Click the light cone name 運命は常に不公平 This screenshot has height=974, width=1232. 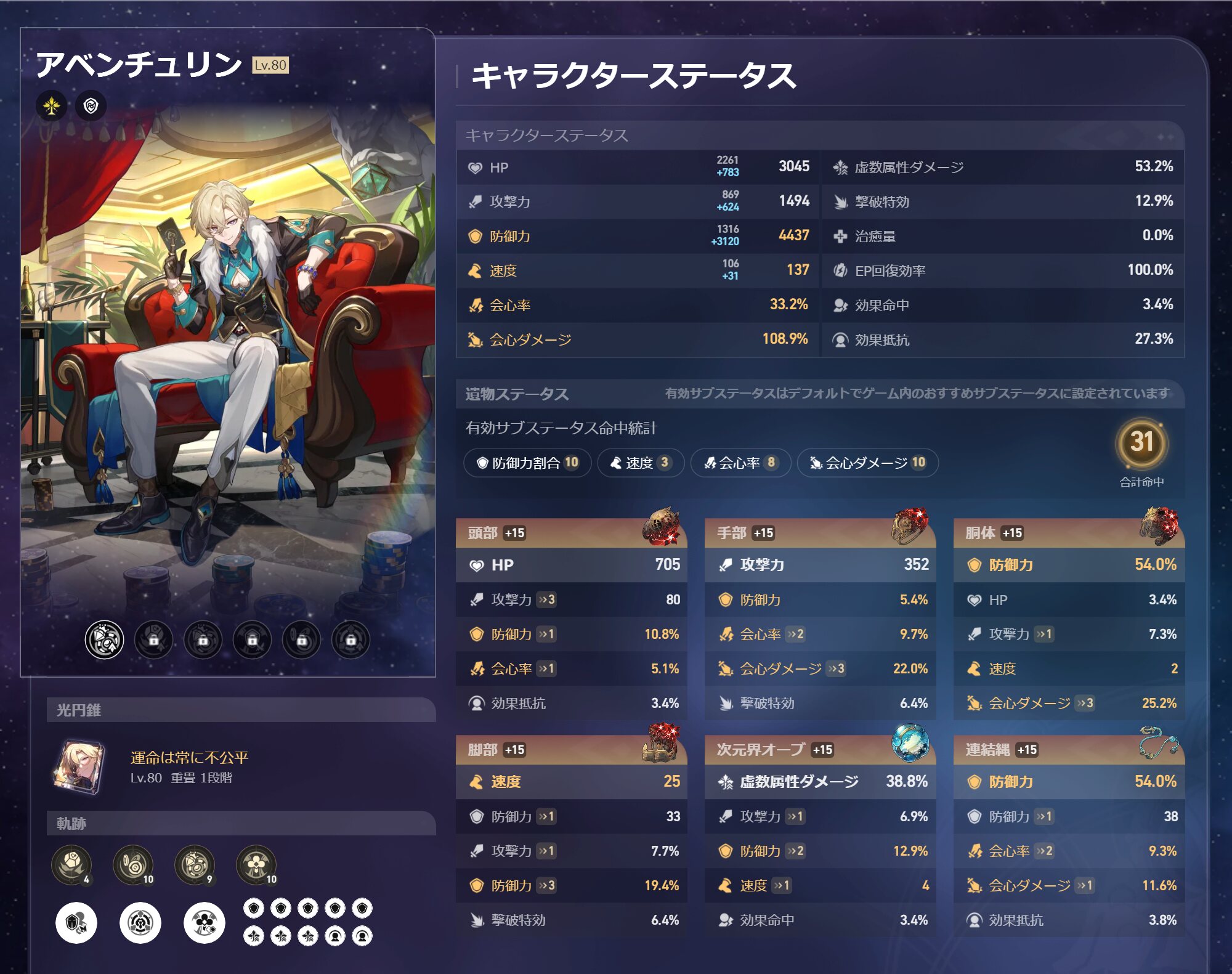click(189, 757)
